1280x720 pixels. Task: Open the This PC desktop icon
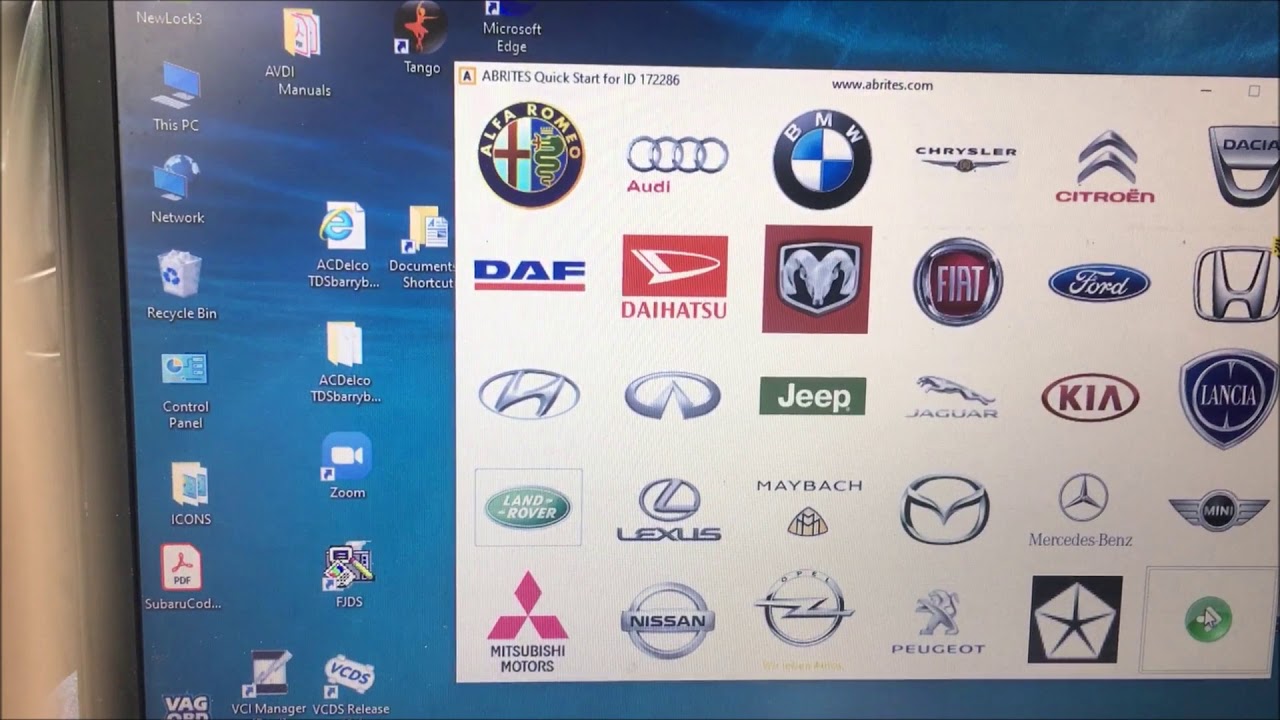coord(176,97)
